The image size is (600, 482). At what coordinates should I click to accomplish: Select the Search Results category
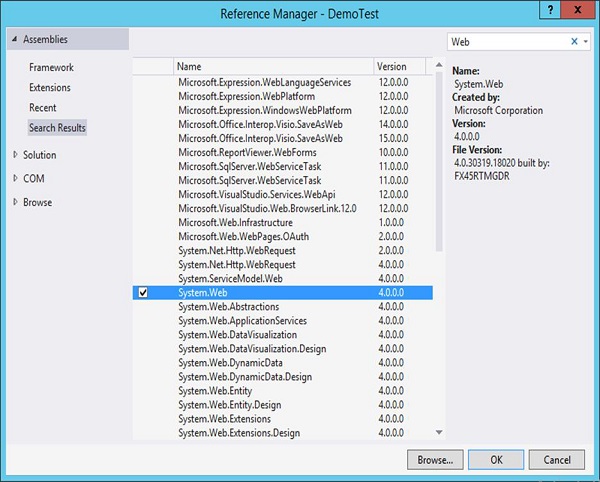(x=57, y=128)
